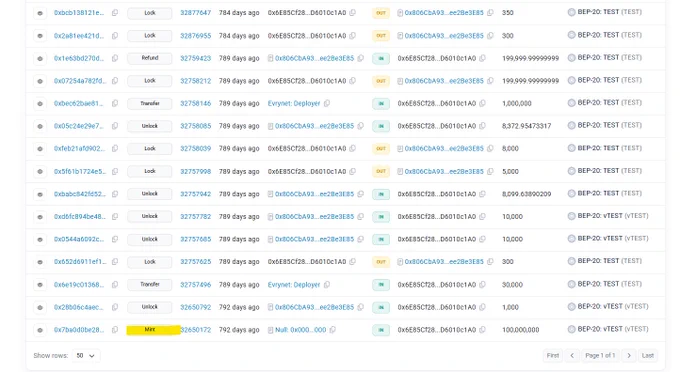Viewport: 680px width, 372px height.
Task: Open block 32877647 link
Action: (x=196, y=13)
